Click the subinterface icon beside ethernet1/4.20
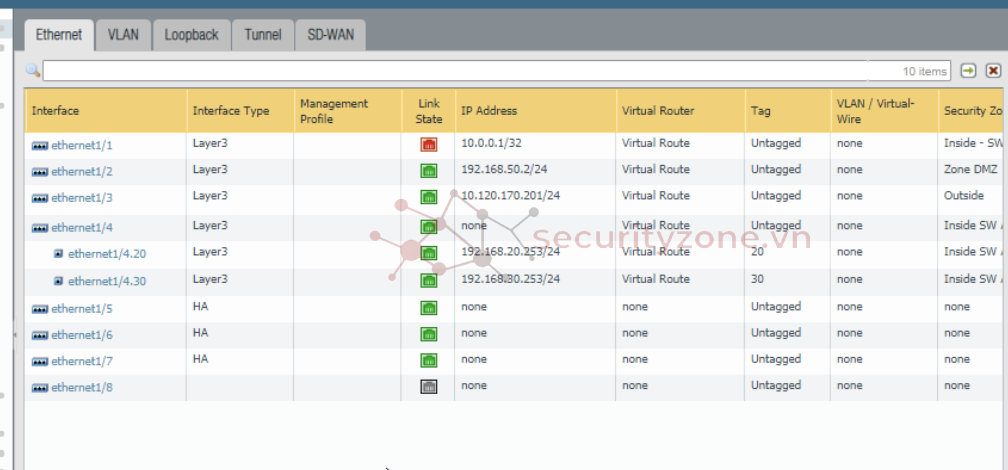Viewport: 1008px width, 470px height. pyautogui.click(x=58, y=254)
